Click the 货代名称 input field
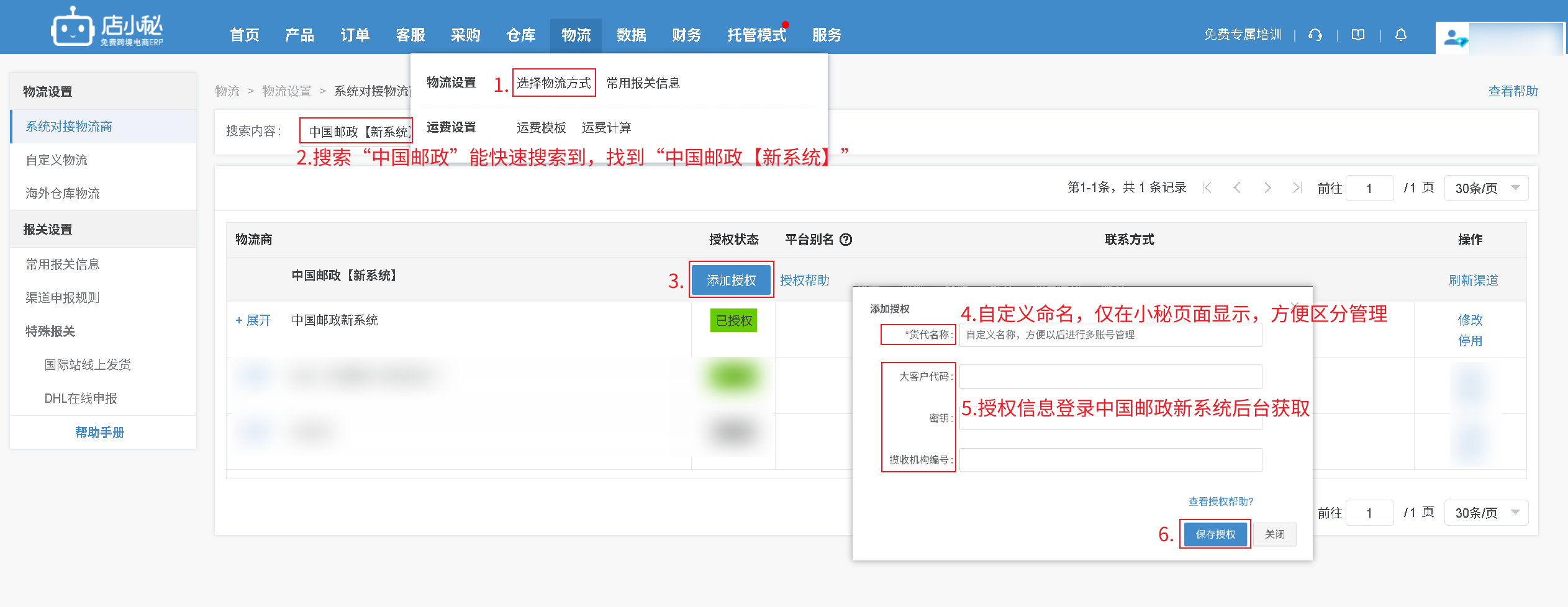Viewport: 1568px width, 607px height. tap(1110, 335)
